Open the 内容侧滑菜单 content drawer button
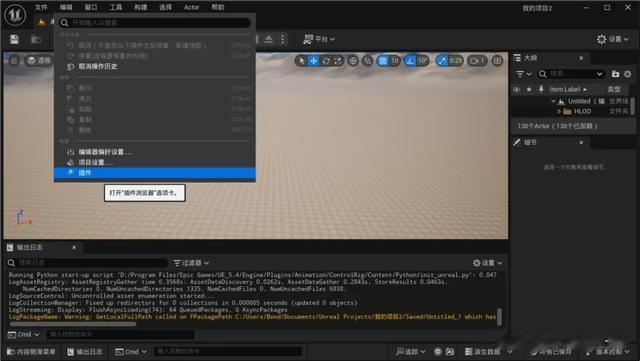The image size is (640, 361). [x=31, y=352]
